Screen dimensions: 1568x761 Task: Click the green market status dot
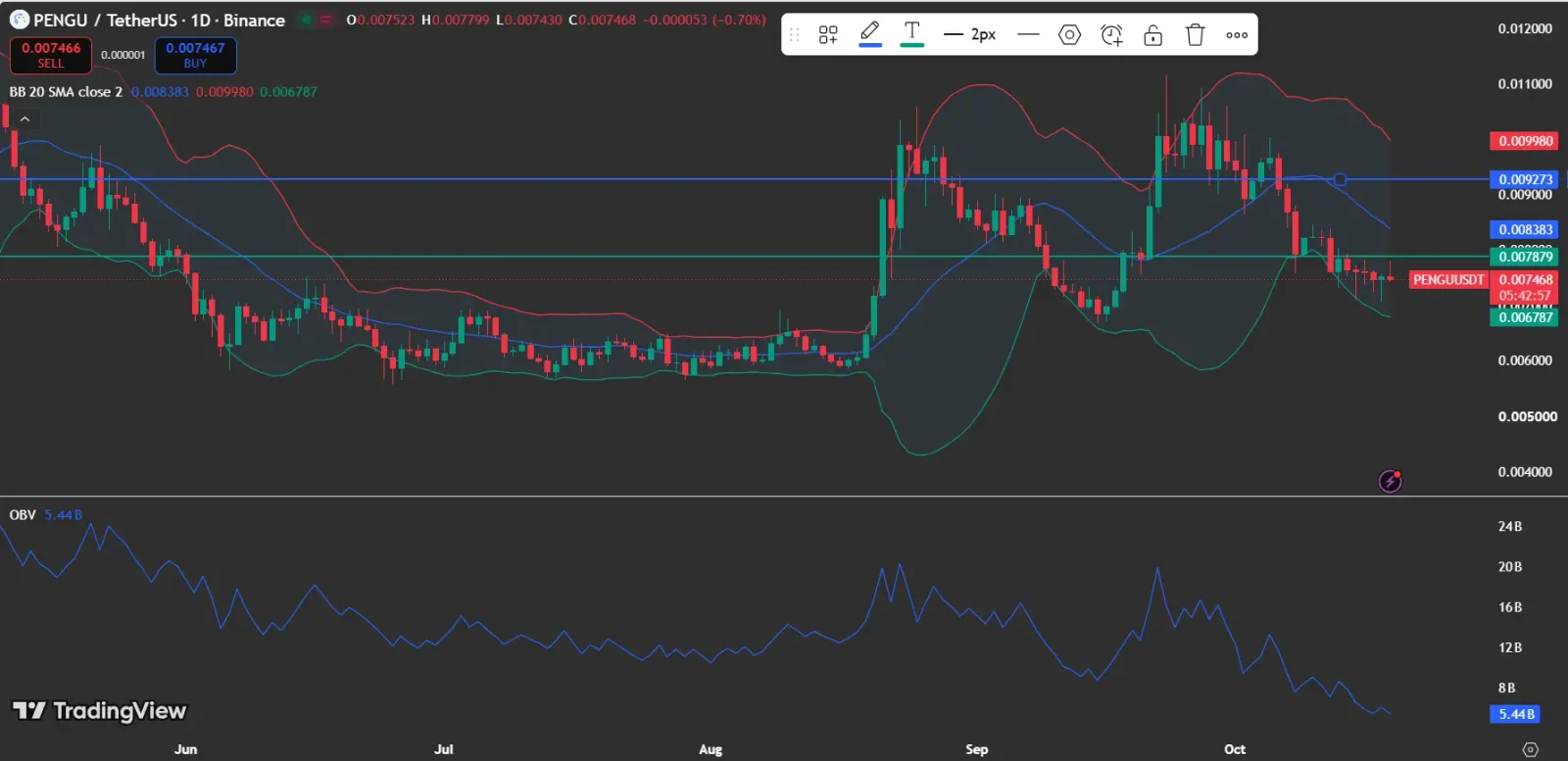(x=307, y=20)
